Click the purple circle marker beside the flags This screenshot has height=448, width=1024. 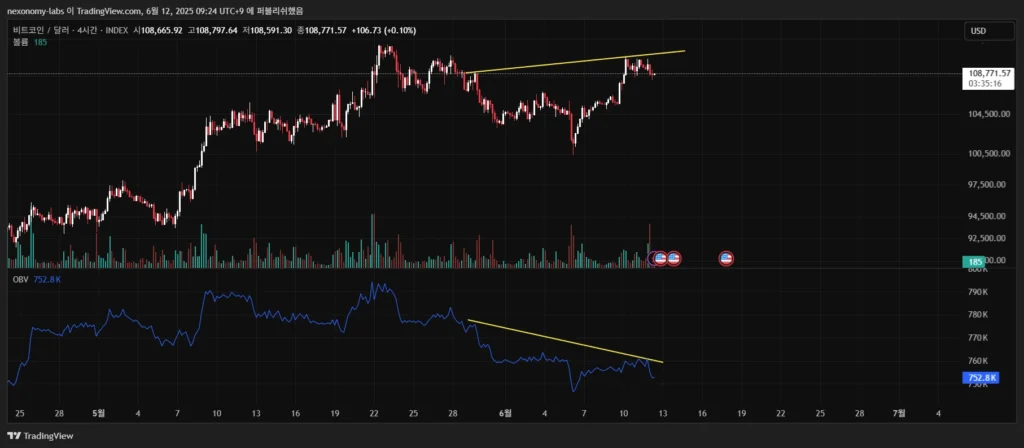tap(653, 259)
